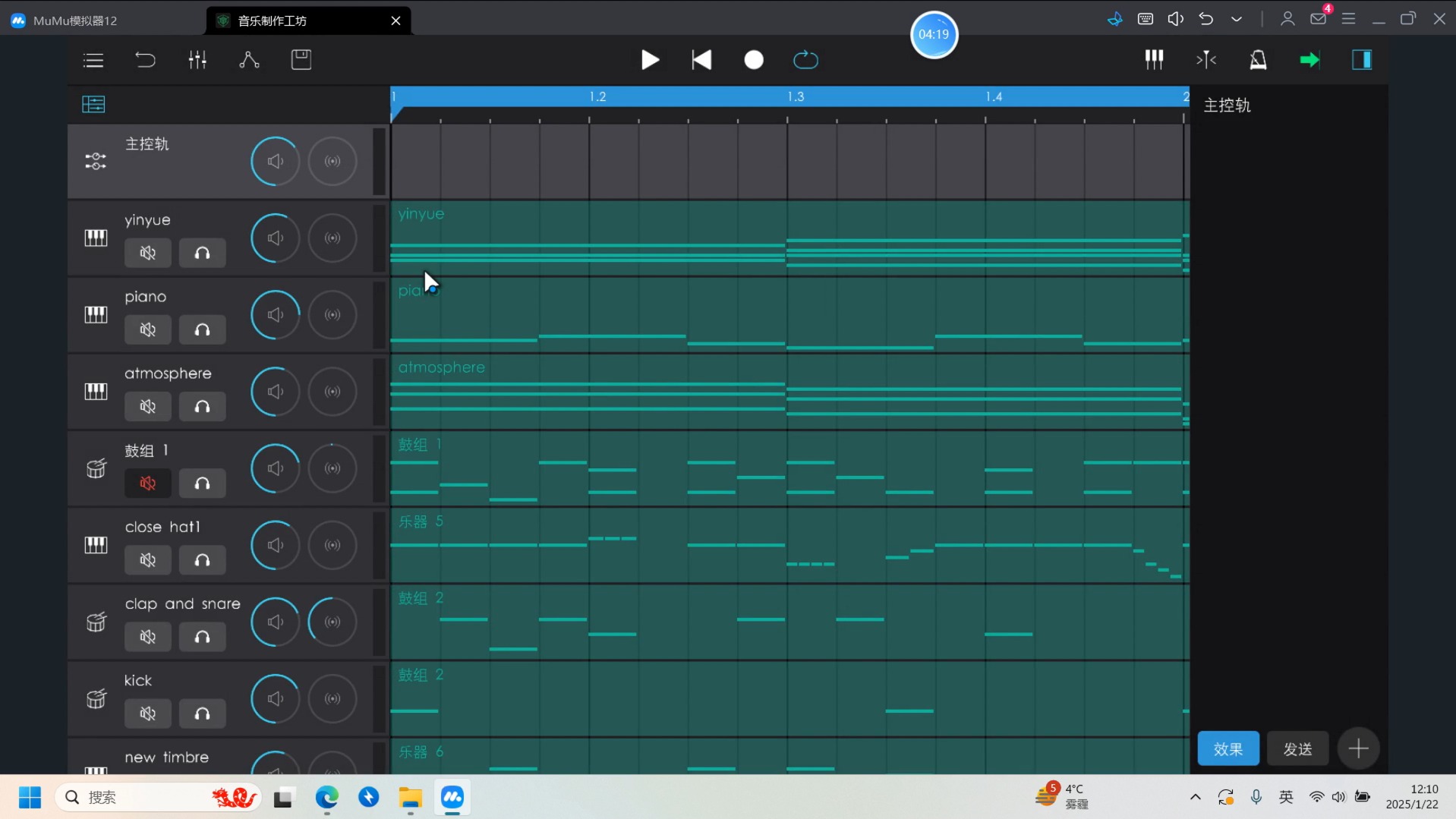Solo the piano track with headphones
1456x819 pixels.
tap(202, 330)
